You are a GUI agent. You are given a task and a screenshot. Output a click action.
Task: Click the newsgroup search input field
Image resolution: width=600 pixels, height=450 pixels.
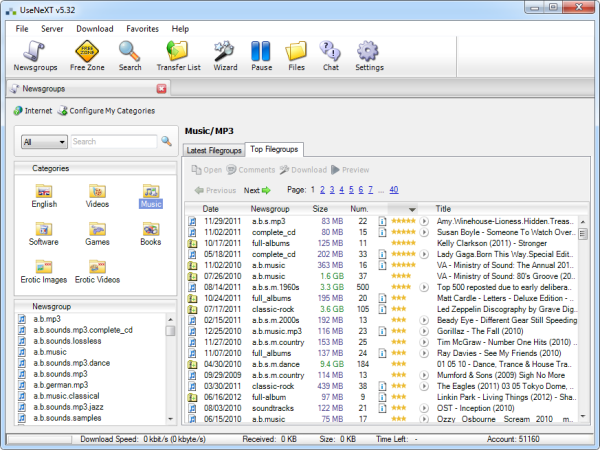pyautogui.click(x=113, y=142)
